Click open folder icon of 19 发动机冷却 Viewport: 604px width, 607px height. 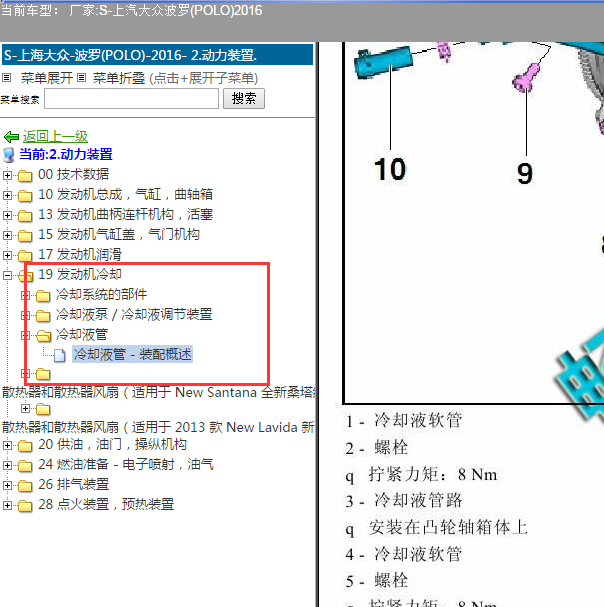point(26,276)
